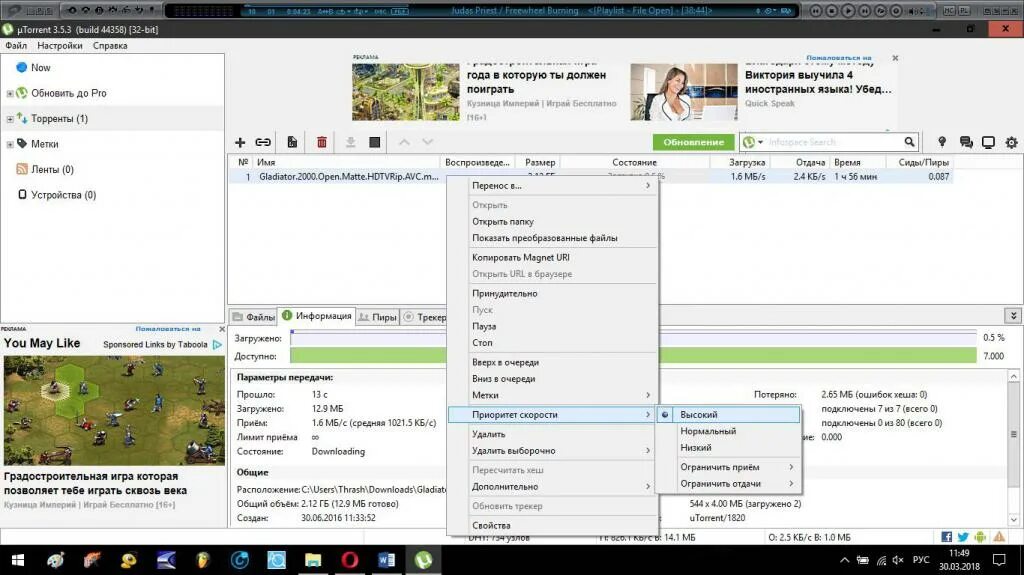The width and height of the screenshot is (1024, 575).
Task: Collapse the details pane with chevron button
Action: click(1013, 316)
